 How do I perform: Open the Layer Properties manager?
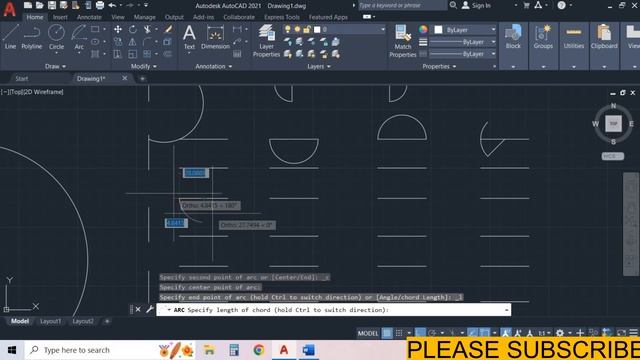pyautogui.click(x=266, y=40)
